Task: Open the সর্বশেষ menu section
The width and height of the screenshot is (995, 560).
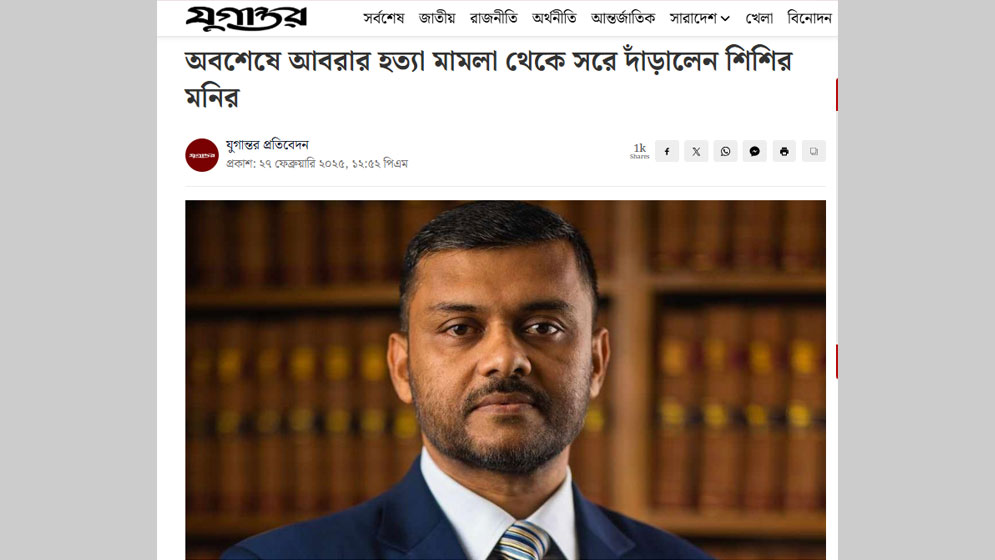Action: [383, 18]
